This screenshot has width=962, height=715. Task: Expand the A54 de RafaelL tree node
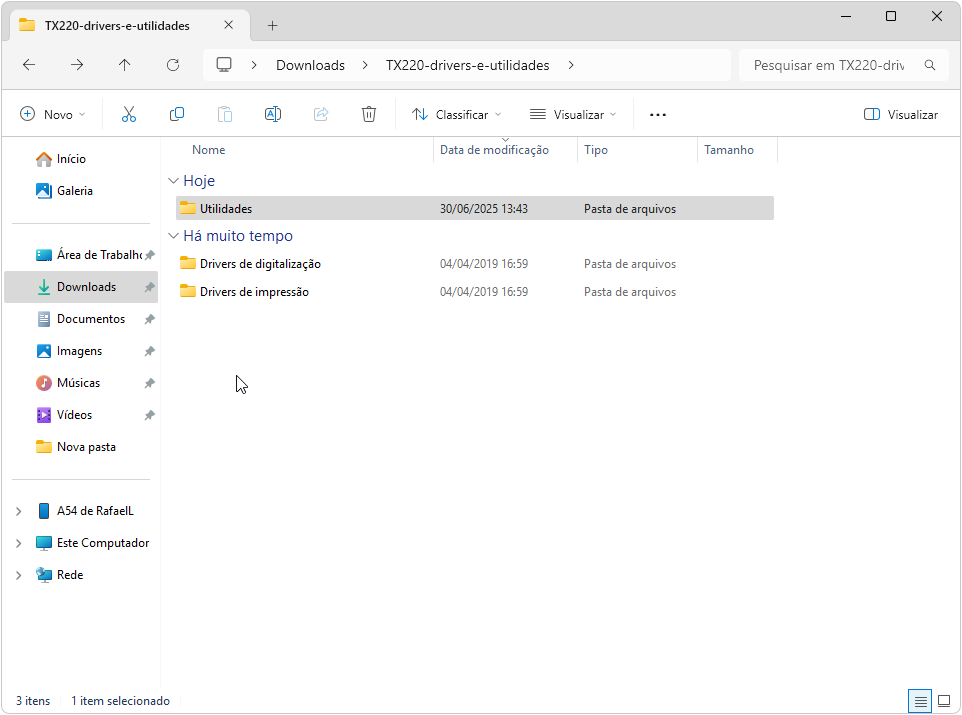point(18,511)
